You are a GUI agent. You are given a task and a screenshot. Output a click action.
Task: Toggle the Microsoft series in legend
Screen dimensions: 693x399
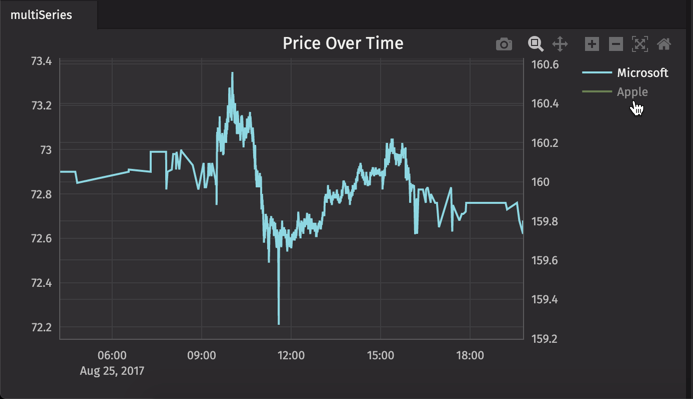click(642, 72)
